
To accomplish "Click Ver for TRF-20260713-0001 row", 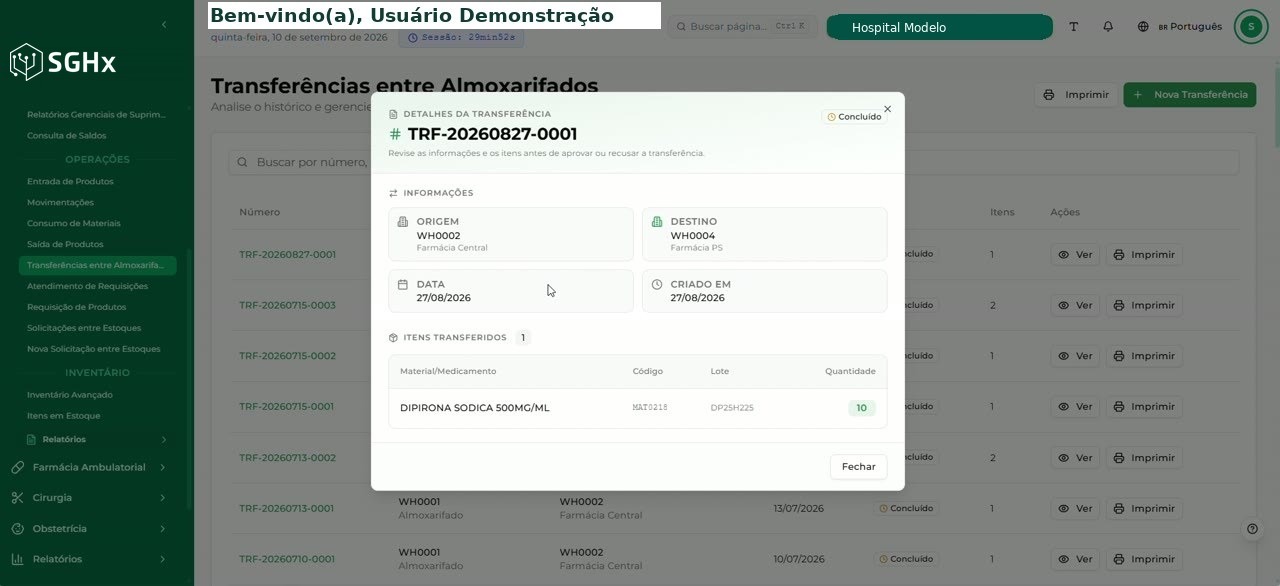I will click(1075, 509).
